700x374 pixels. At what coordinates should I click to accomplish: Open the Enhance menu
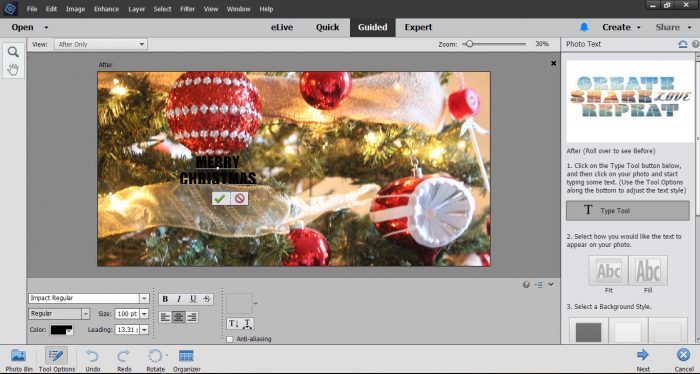tap(106, 9)
